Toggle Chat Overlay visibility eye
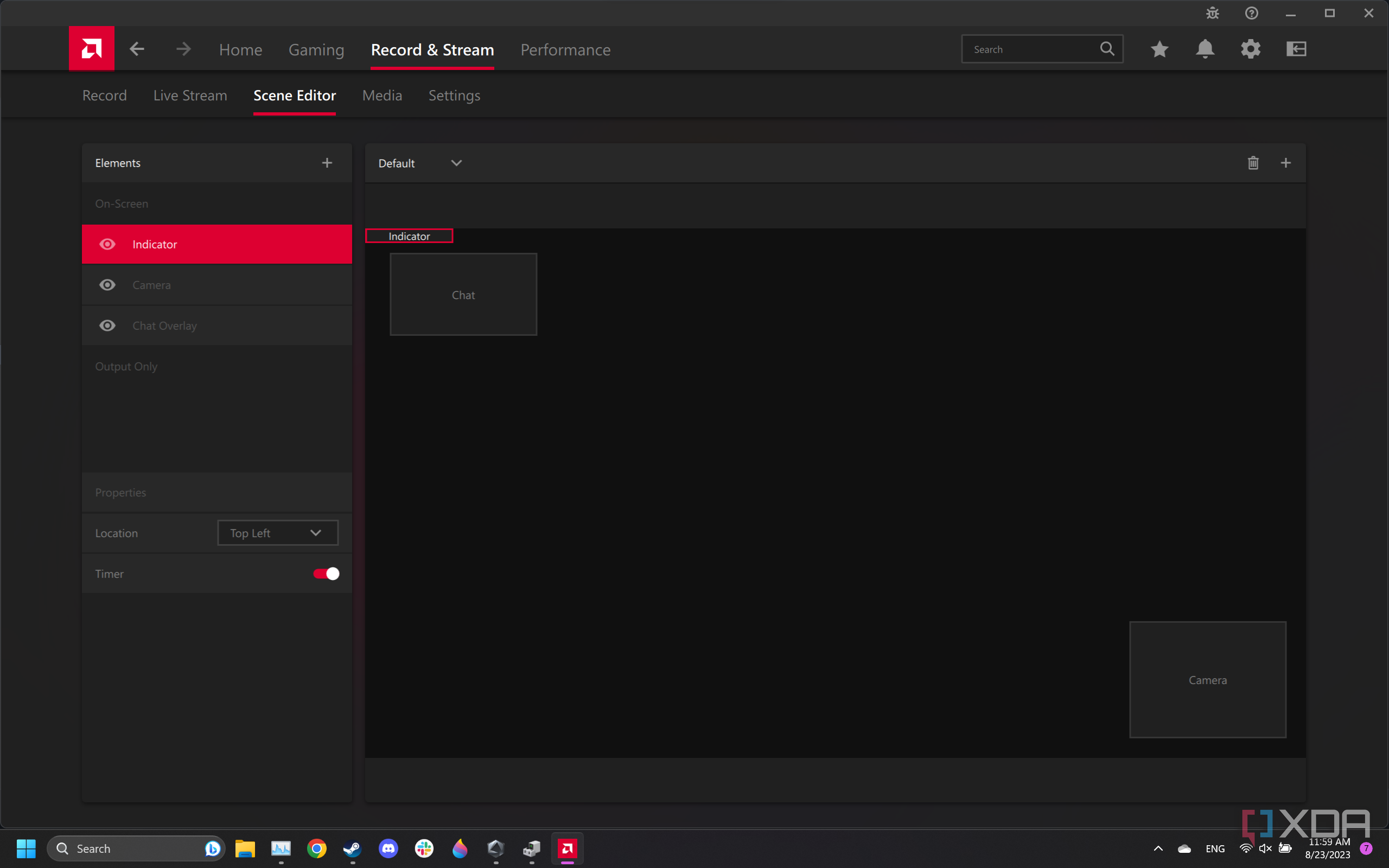The height and width of the screenshot is (868, 1389). 107,326
